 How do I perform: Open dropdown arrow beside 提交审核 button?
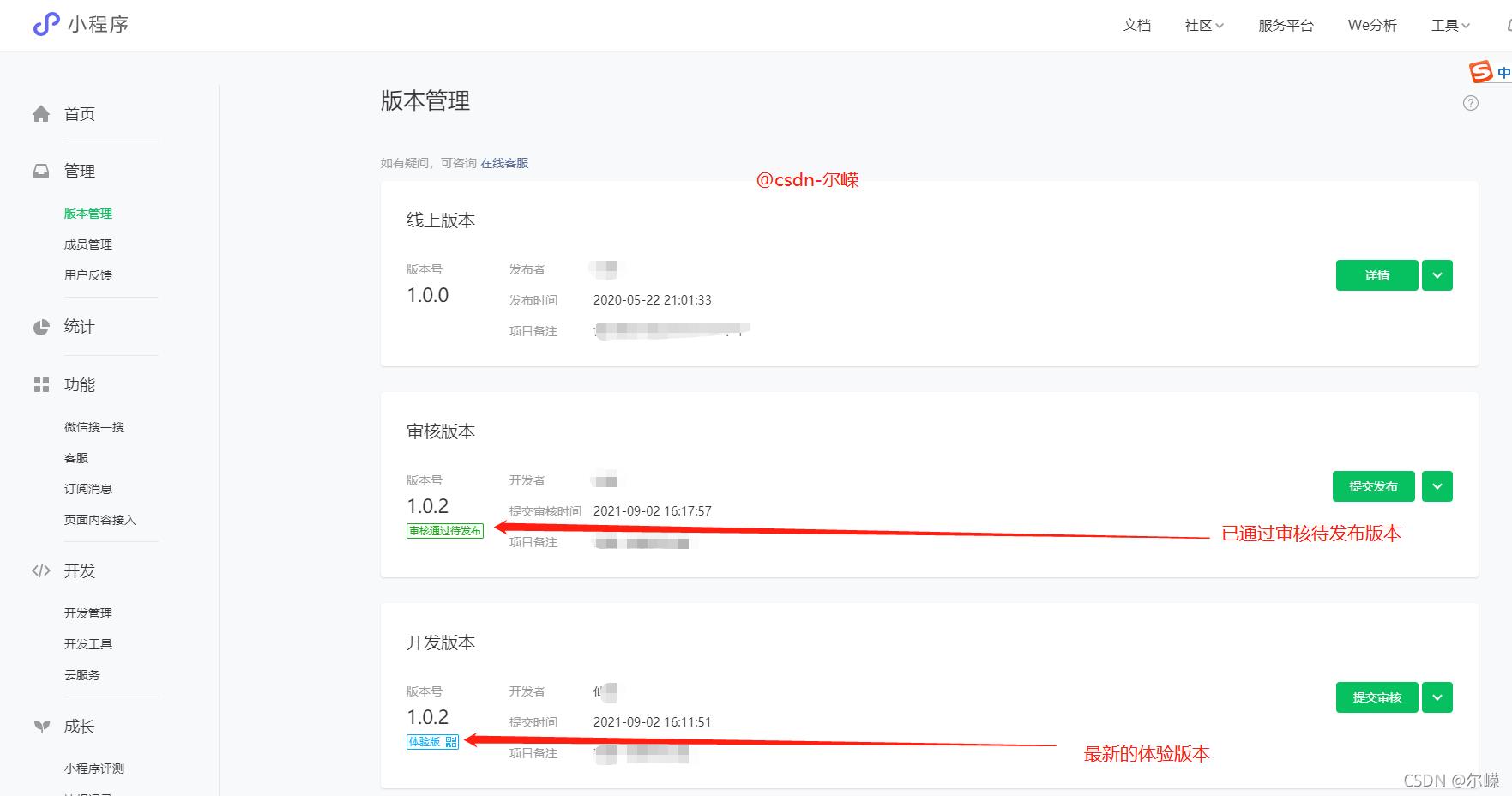1437,697
